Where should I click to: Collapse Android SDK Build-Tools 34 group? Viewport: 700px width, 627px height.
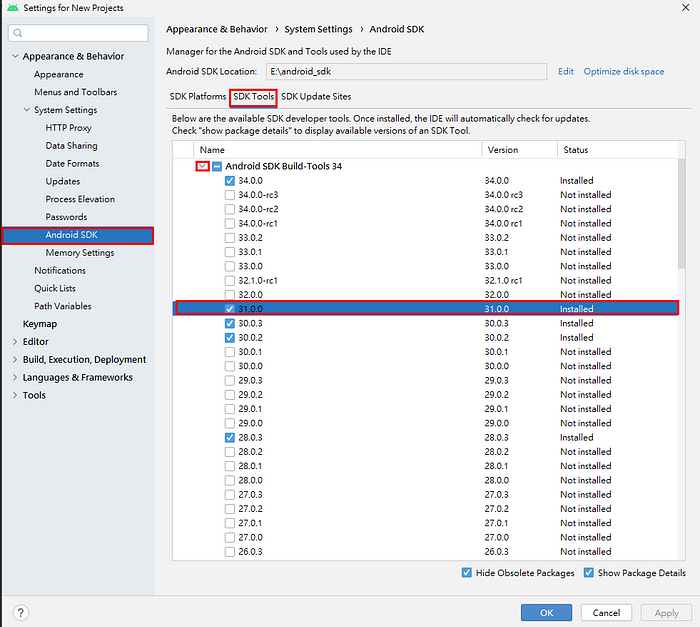pos(202,166)
